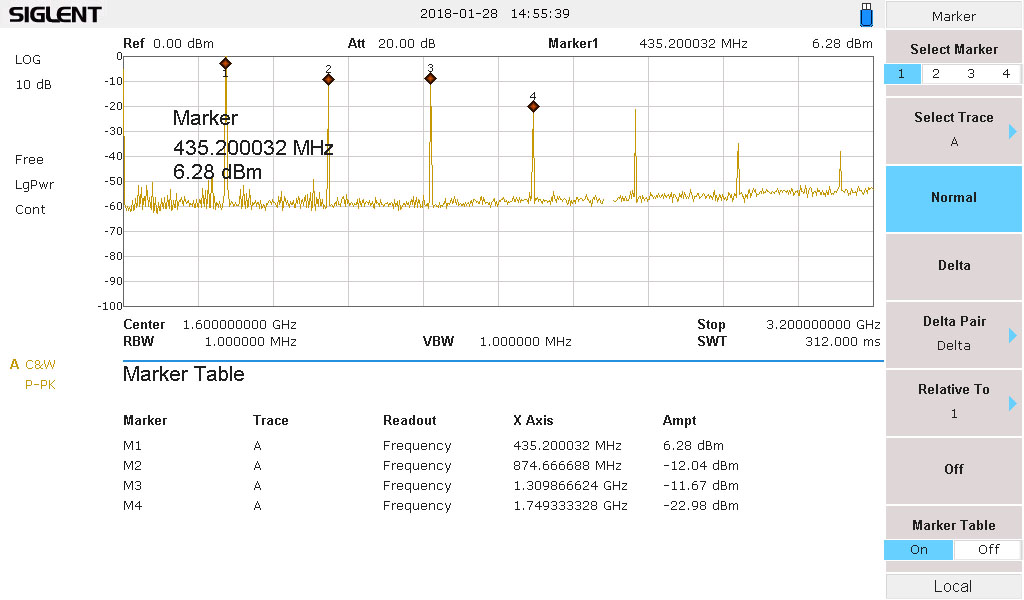Viewport: 1024px width, 600px height.
Task: Click Marker1 frequency readout 435.200032 MHz at top
Action: (x=693, y=44)
